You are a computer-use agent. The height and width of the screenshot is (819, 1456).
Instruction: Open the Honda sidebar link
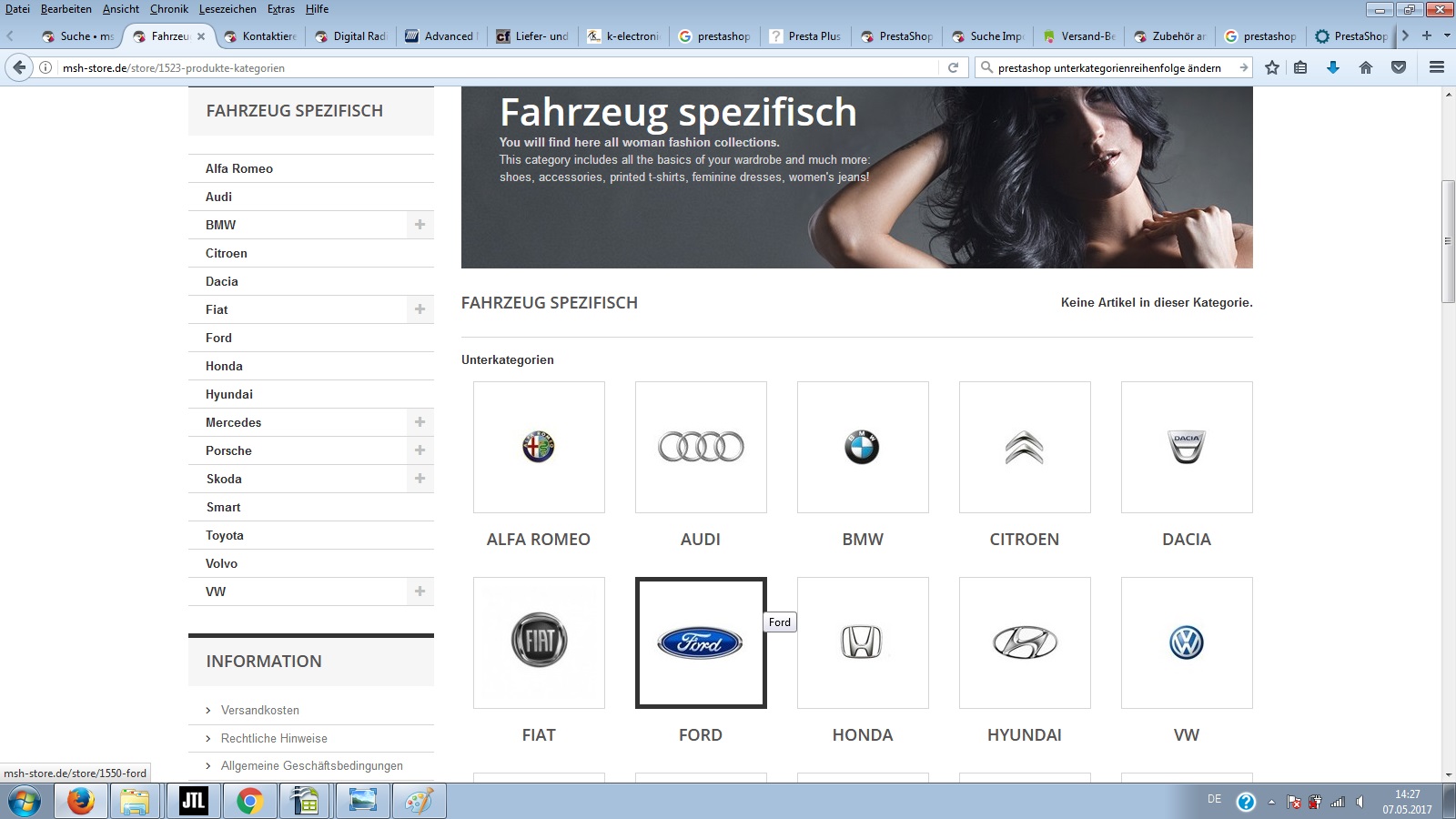pyautogui.click(x=224, y=366)
